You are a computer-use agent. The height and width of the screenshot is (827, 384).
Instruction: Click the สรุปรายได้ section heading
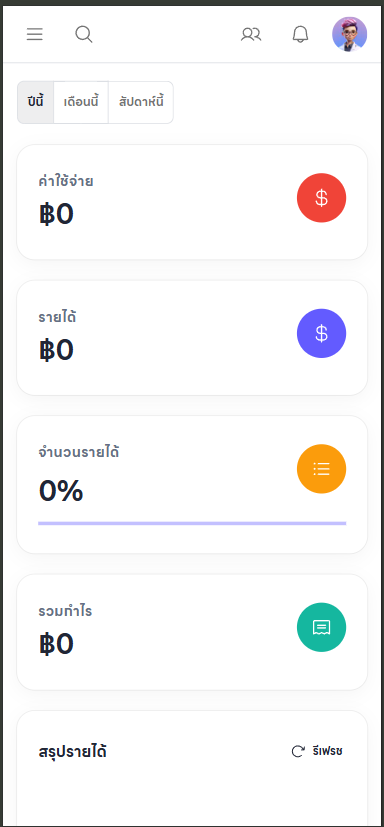pos(72,752)
